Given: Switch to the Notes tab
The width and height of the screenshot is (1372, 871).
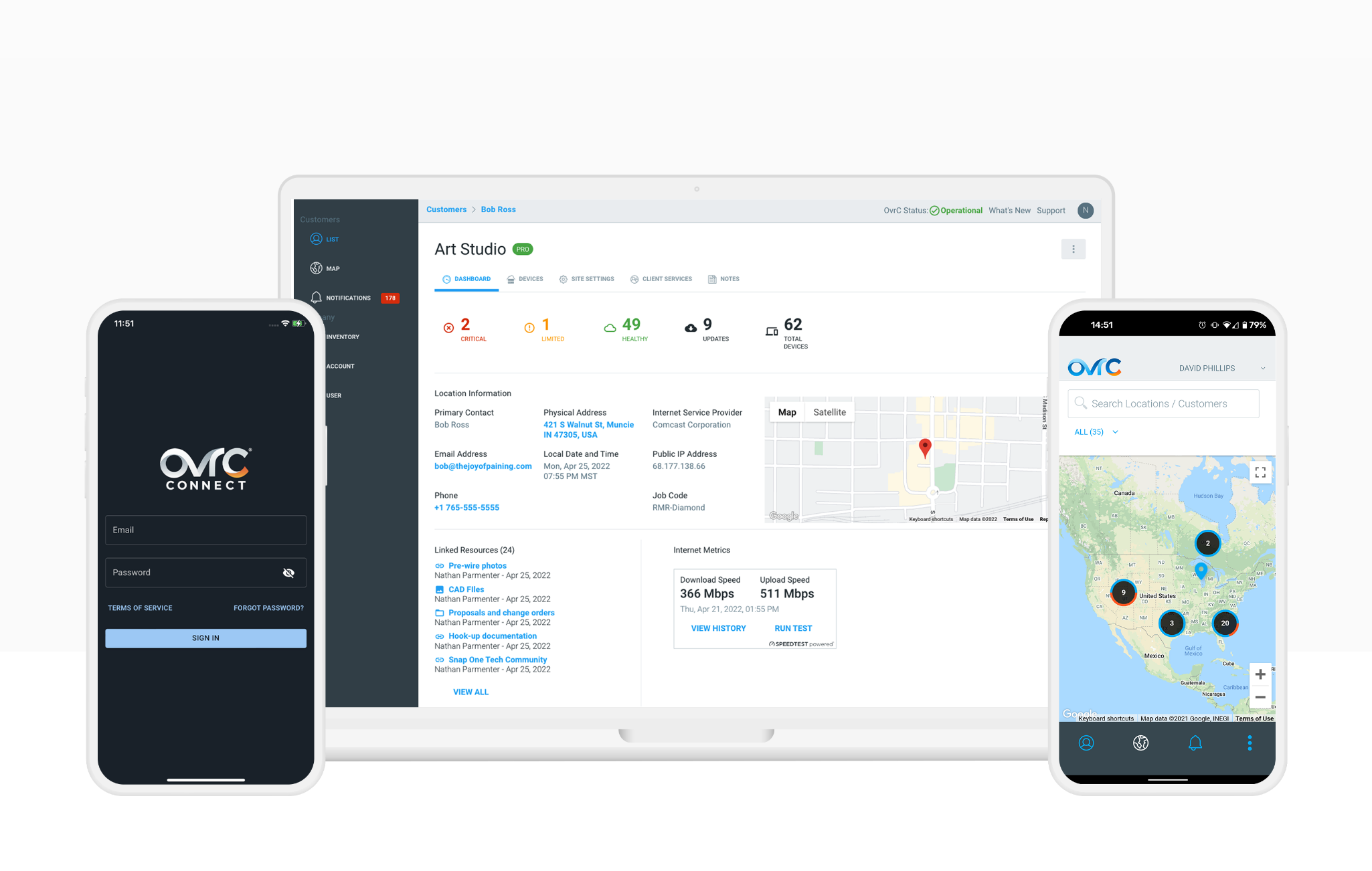Looking at the screenshot, I should pos(727,278).
